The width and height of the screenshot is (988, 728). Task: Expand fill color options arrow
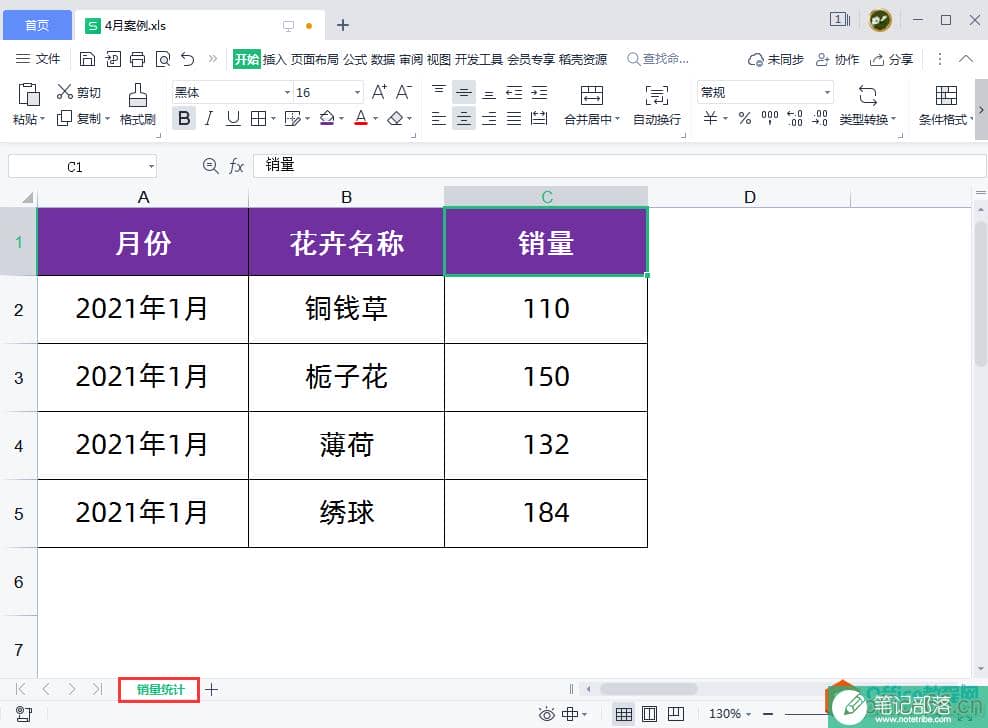(x=342, y=118)
